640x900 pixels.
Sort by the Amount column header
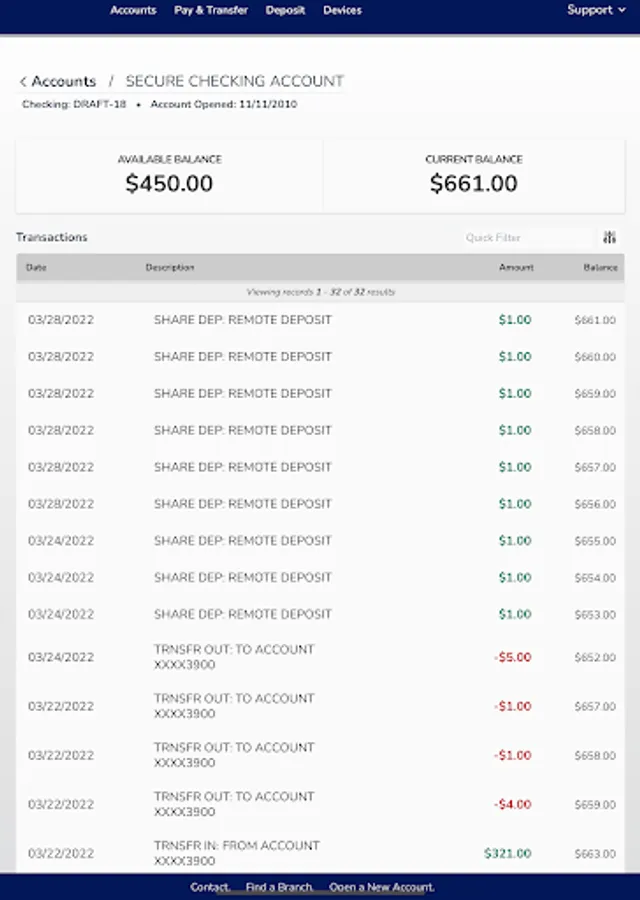(x=517, y=268)
